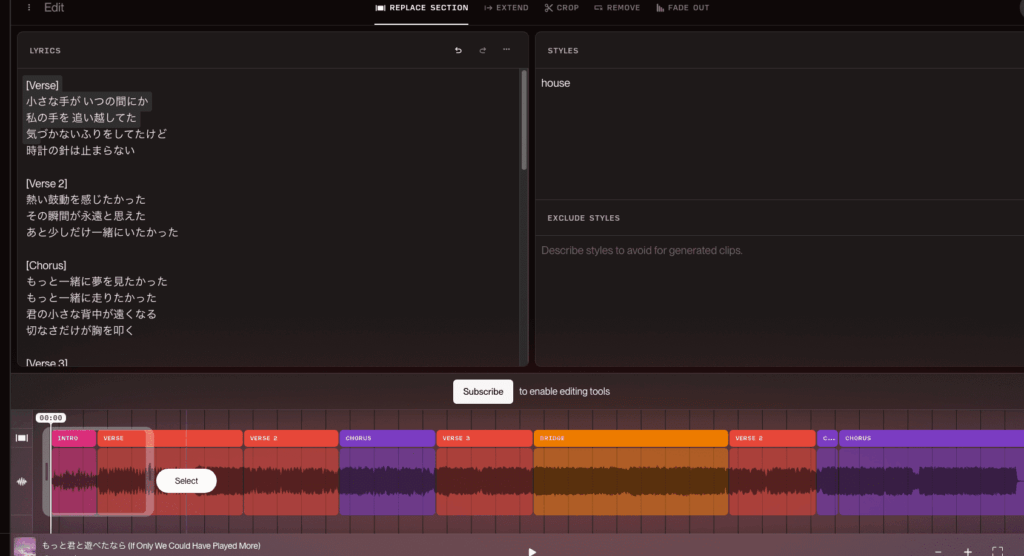Viewport: 1024px width, 556px height.
Task: Undo the last lyrics change
Action: (x=458, y=50)
